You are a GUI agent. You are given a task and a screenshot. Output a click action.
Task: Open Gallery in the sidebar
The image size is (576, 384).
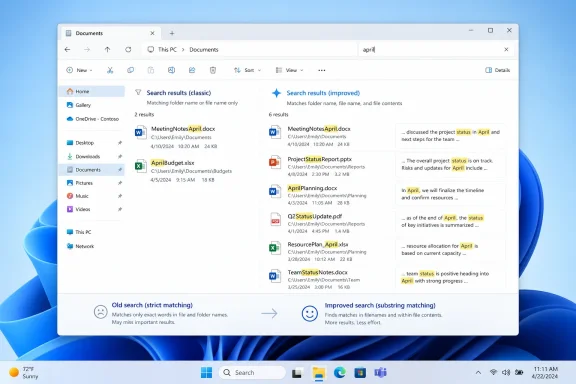(x=92, y=105)
